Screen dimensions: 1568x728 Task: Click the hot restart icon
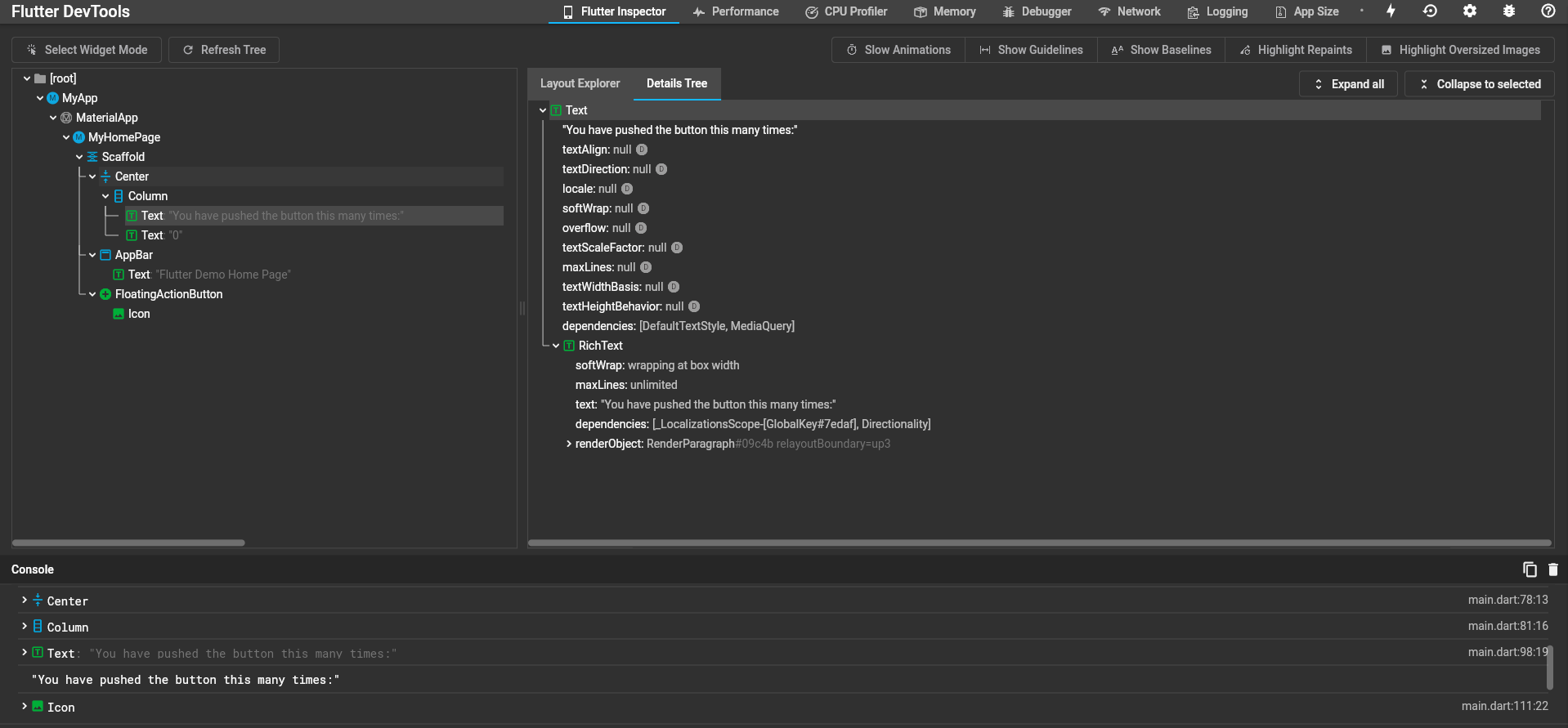1430,11
